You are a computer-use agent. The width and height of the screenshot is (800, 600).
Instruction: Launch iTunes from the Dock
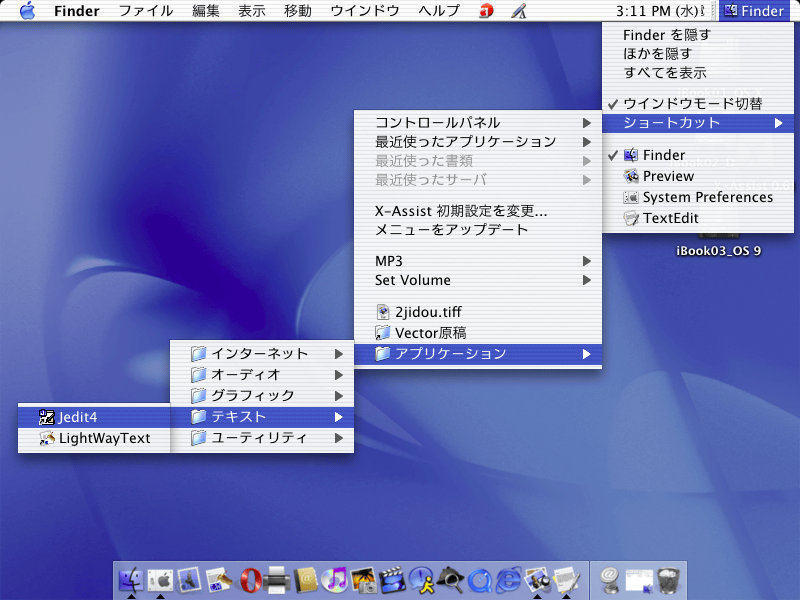pyautogui.click(x=334, y=580)
